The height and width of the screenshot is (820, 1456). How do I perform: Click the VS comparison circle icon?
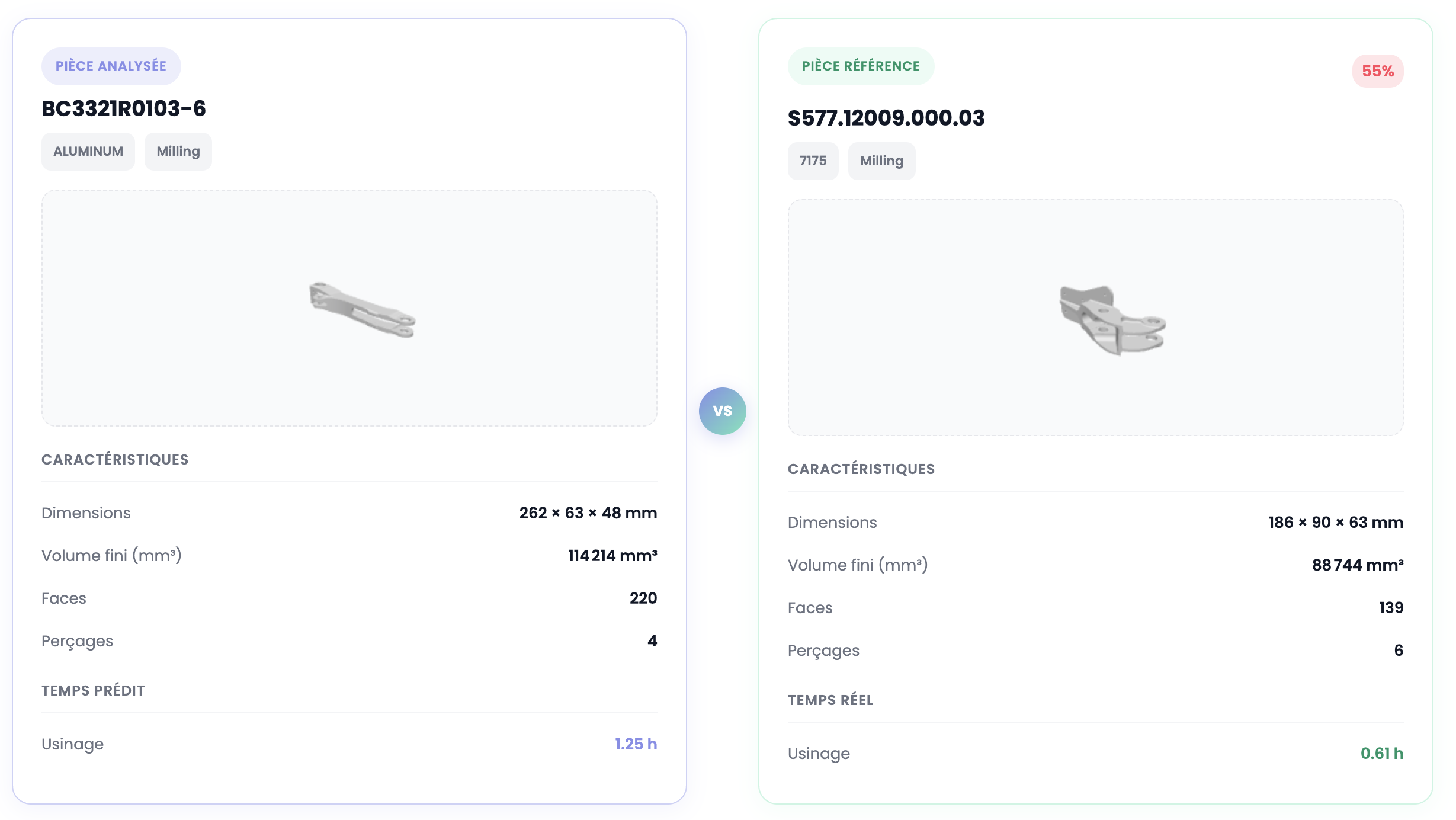[x=722, y=411]
